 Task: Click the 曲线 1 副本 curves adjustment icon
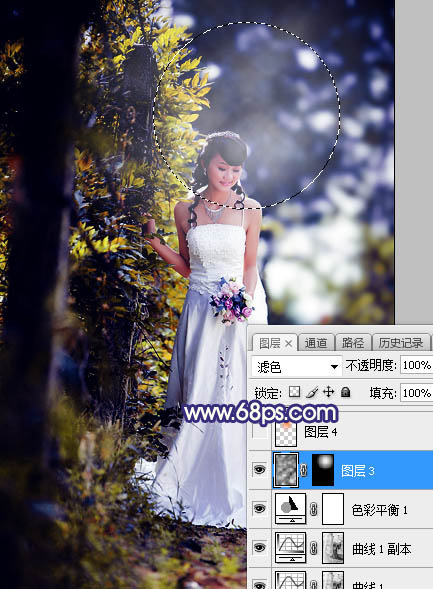[x=290, y=548]
